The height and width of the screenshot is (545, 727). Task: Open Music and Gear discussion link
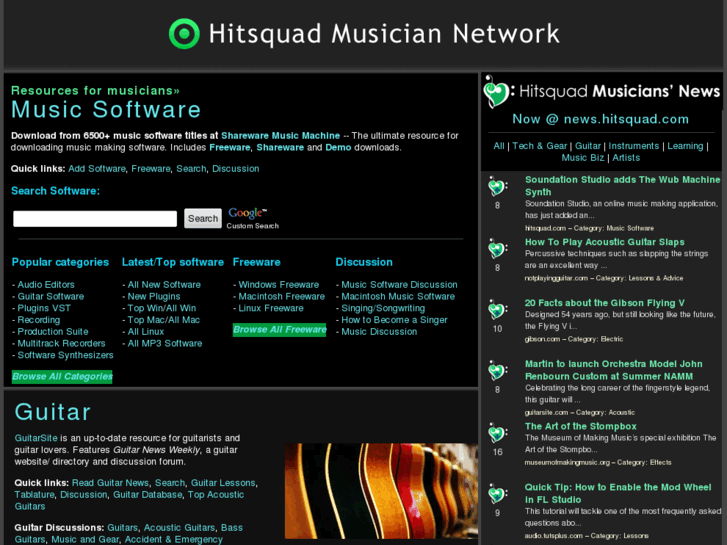click(85, 539)
